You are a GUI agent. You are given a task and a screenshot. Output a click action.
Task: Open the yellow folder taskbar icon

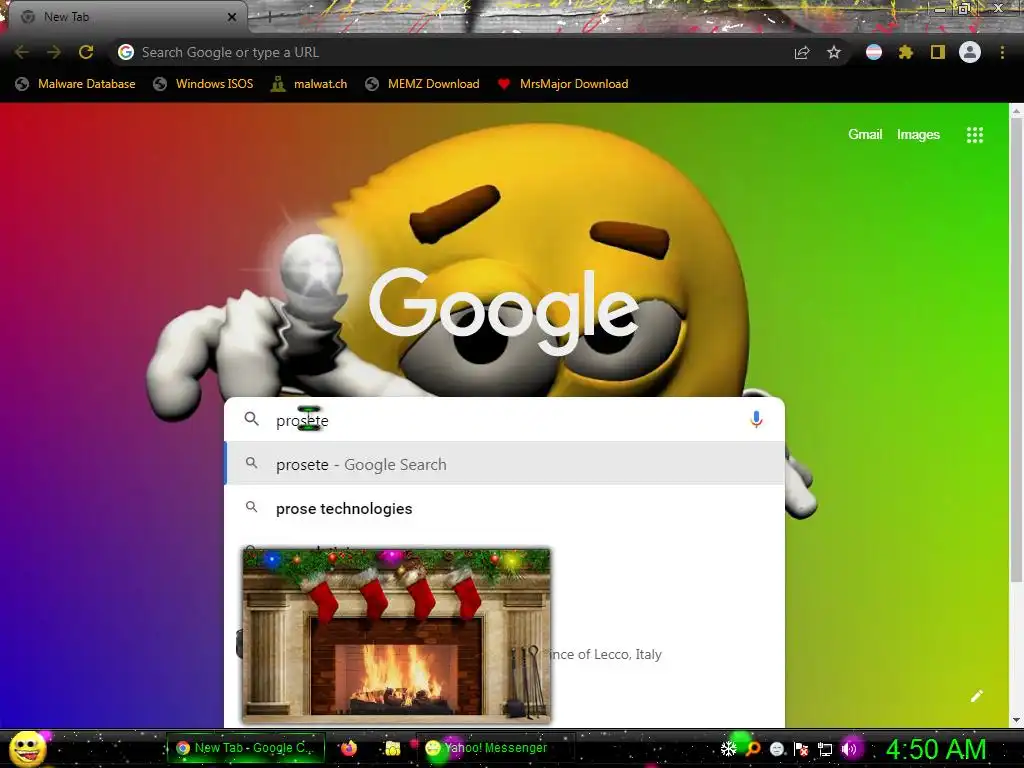tap(392, 748)
